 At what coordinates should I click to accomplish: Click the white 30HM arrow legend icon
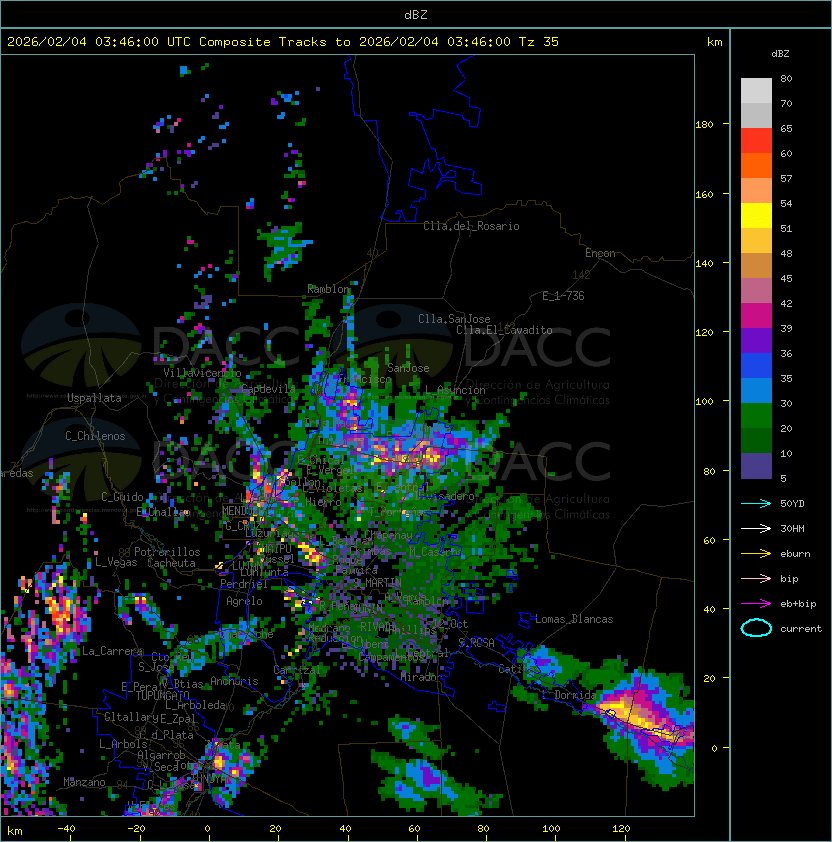[756, 528]
